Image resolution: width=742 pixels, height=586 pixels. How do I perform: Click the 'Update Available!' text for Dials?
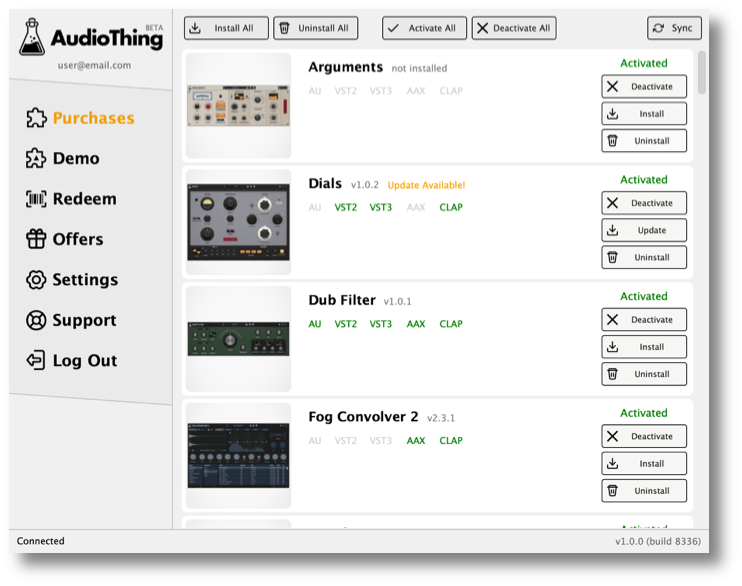426,185
